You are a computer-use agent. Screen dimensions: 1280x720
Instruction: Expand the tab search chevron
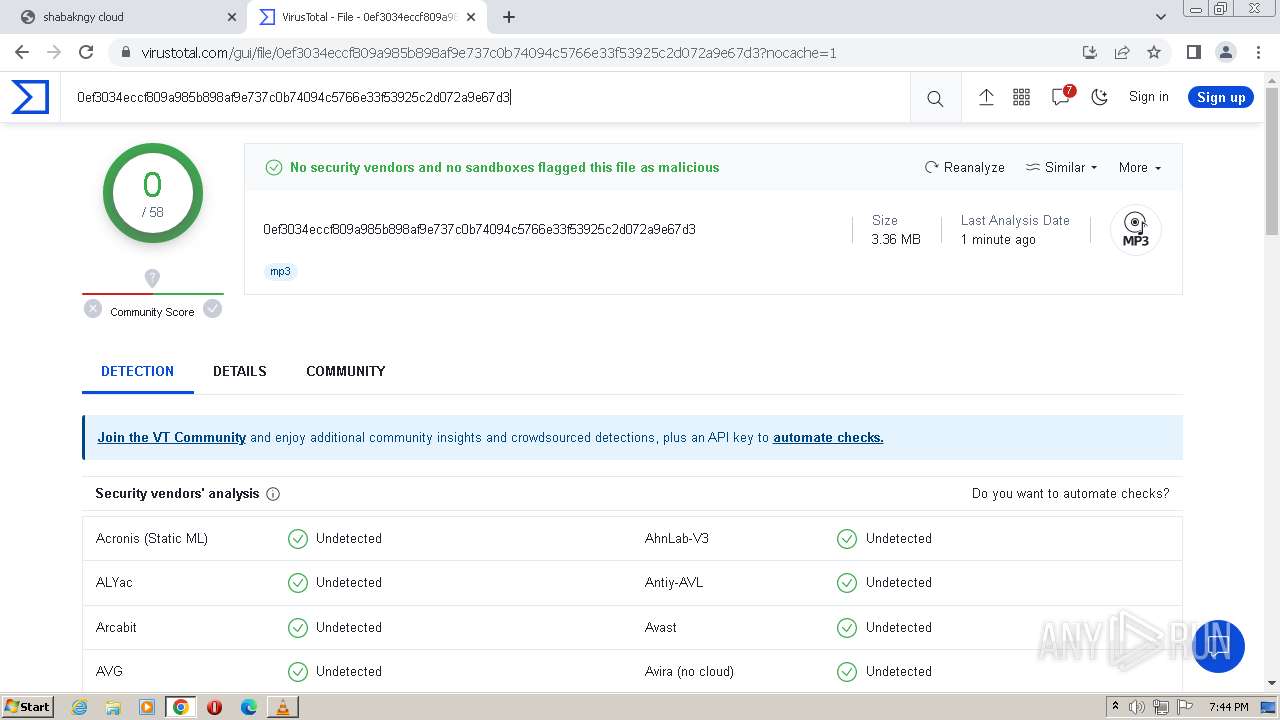click(1160, 17)
